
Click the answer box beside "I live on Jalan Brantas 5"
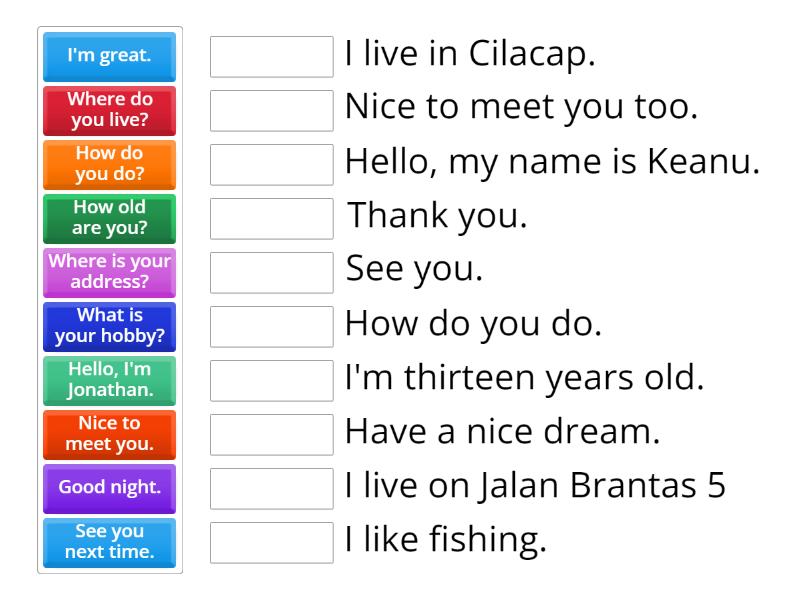[272, 489]
